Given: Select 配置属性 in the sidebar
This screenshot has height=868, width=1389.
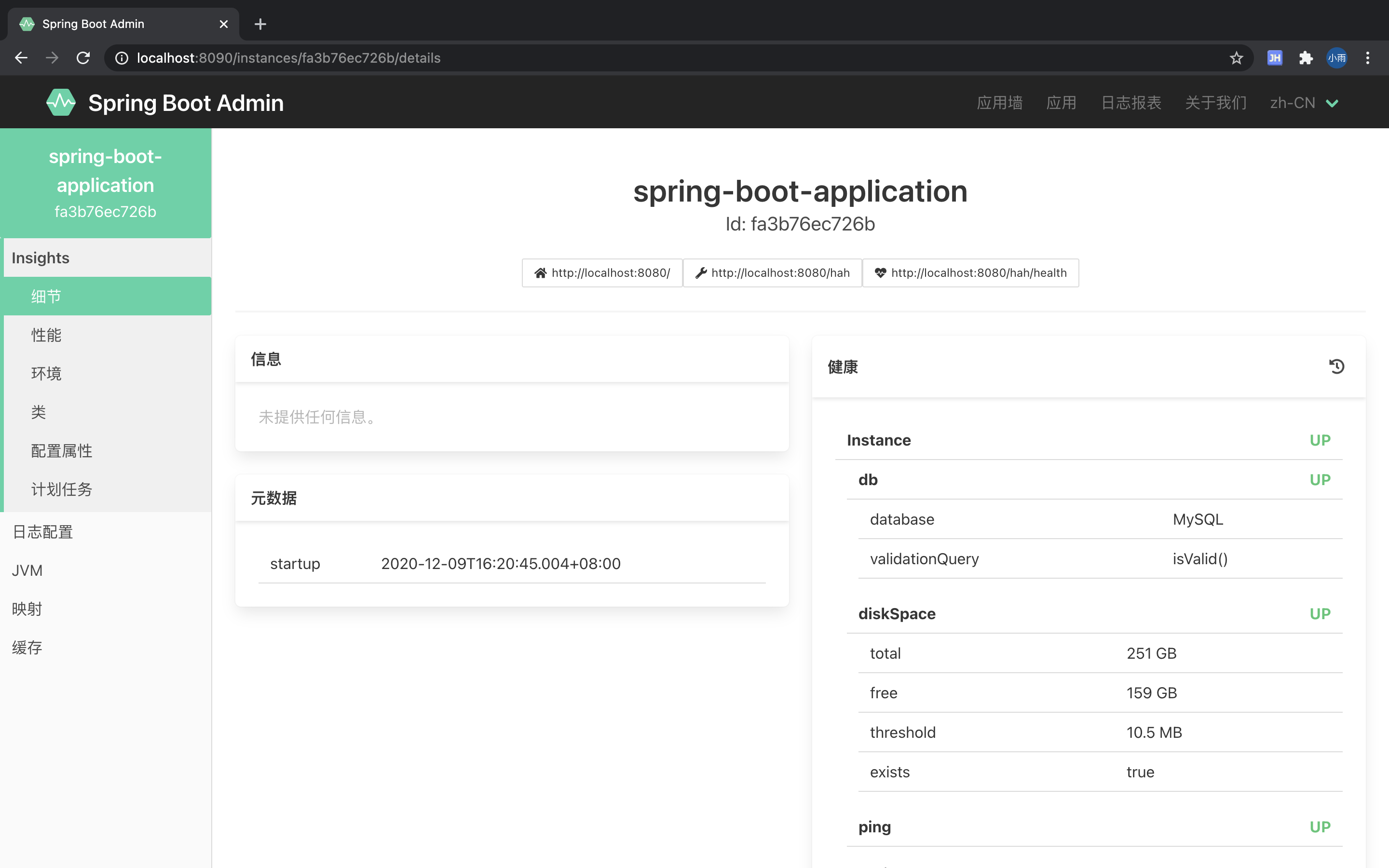Looking at the screenshot, I should pyautogui.click(x=108, y=451).
